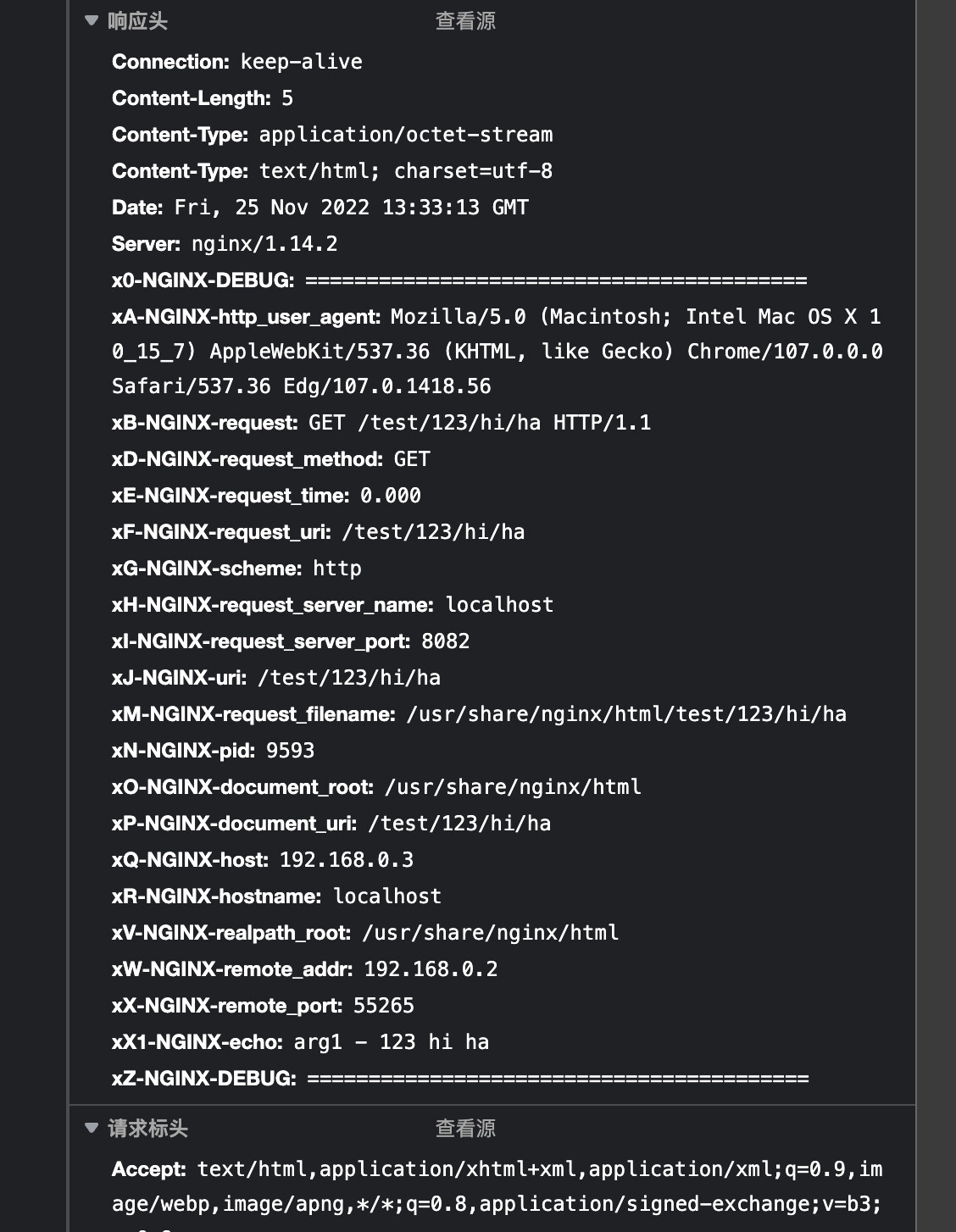This screenshot has height=1232, width=956.
Task: Click the xW-NGINX-remote_addr value
Action: pos(431,969)
